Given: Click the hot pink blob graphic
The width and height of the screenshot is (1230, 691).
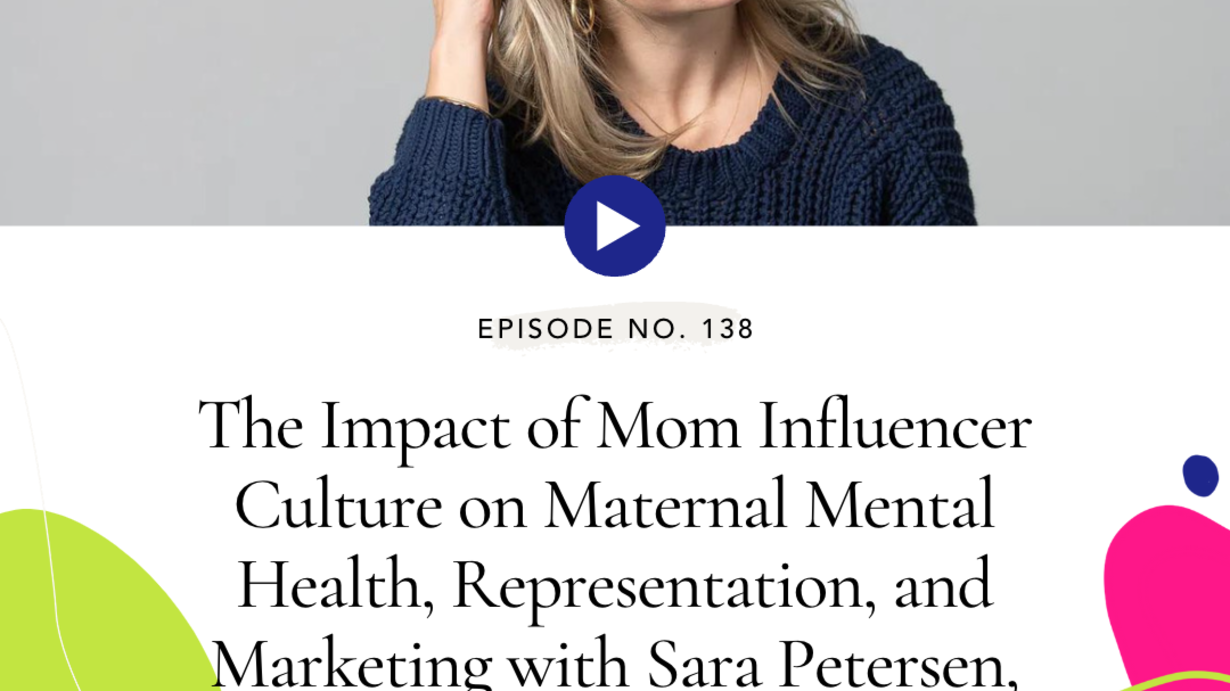Looking at the screenshot, I should [1170, 600].
